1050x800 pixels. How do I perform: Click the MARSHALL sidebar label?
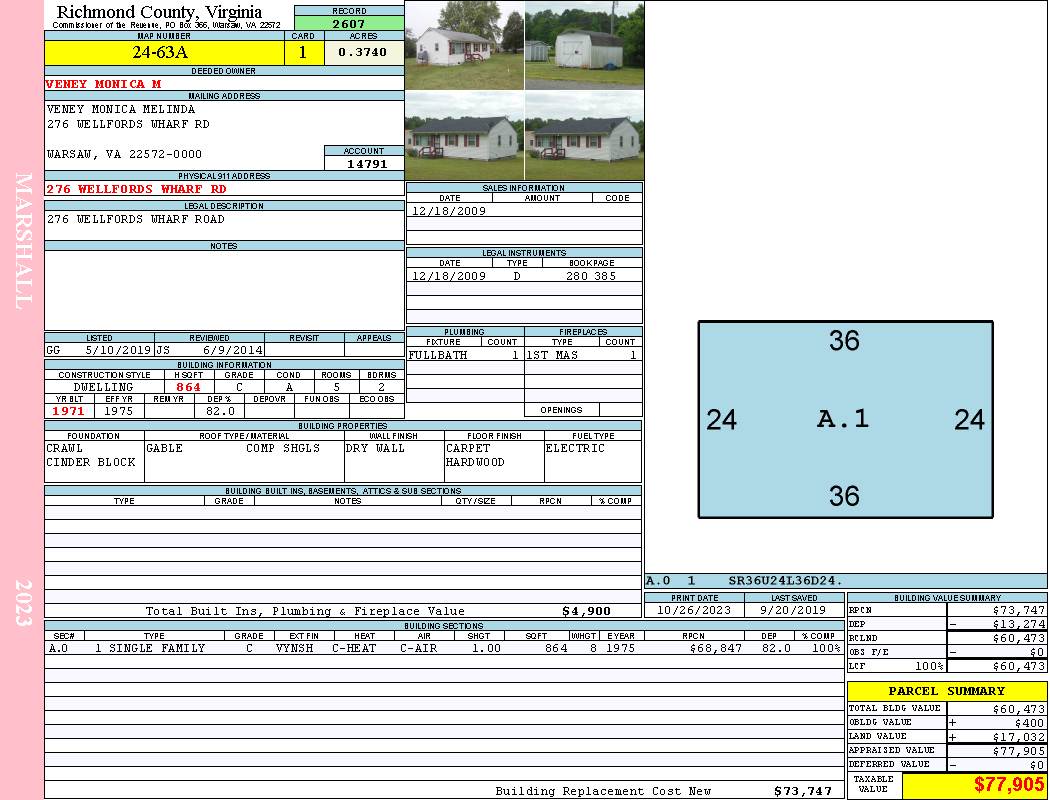[x=23, y=241]
